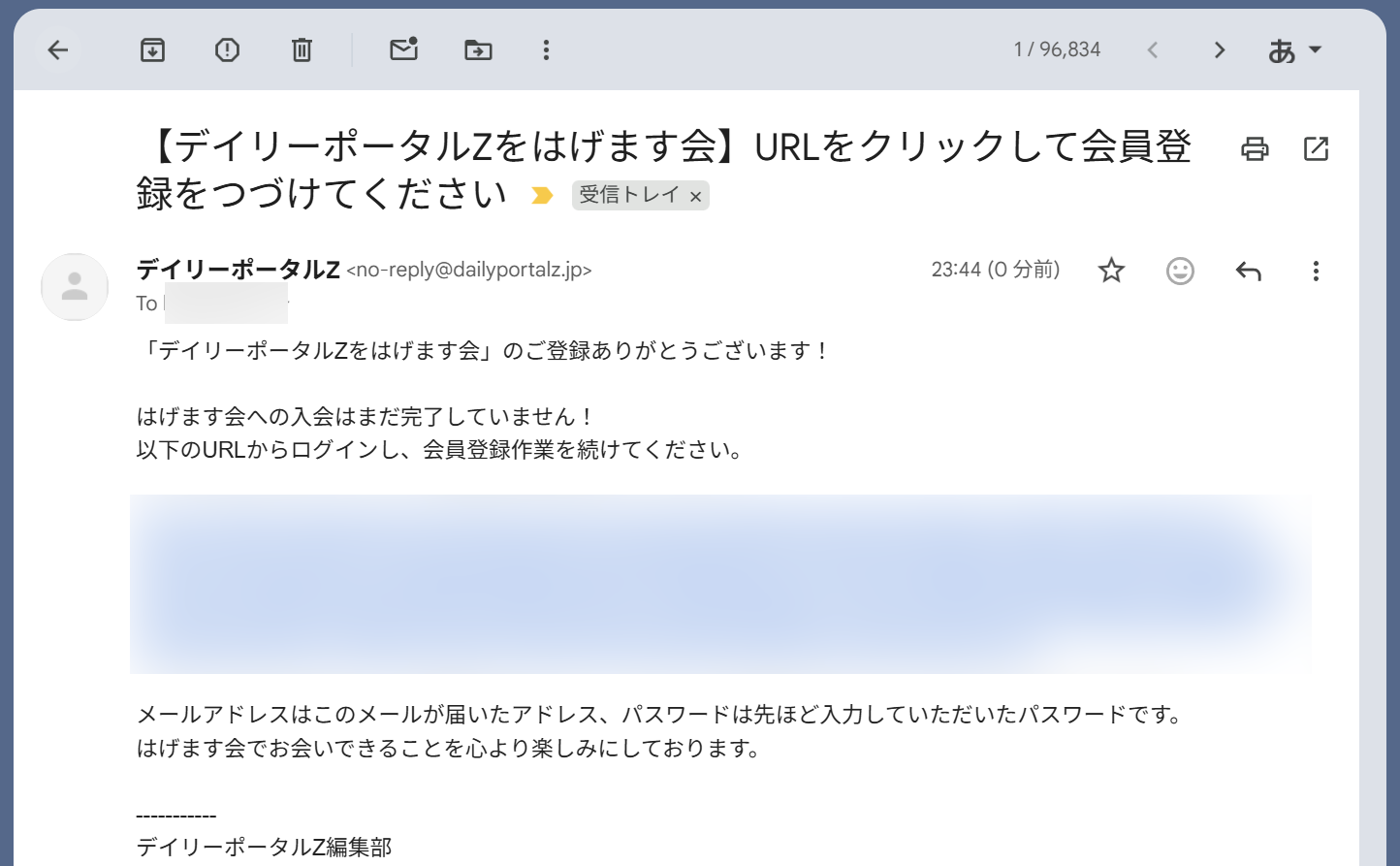Archive this email

[152, 50]
